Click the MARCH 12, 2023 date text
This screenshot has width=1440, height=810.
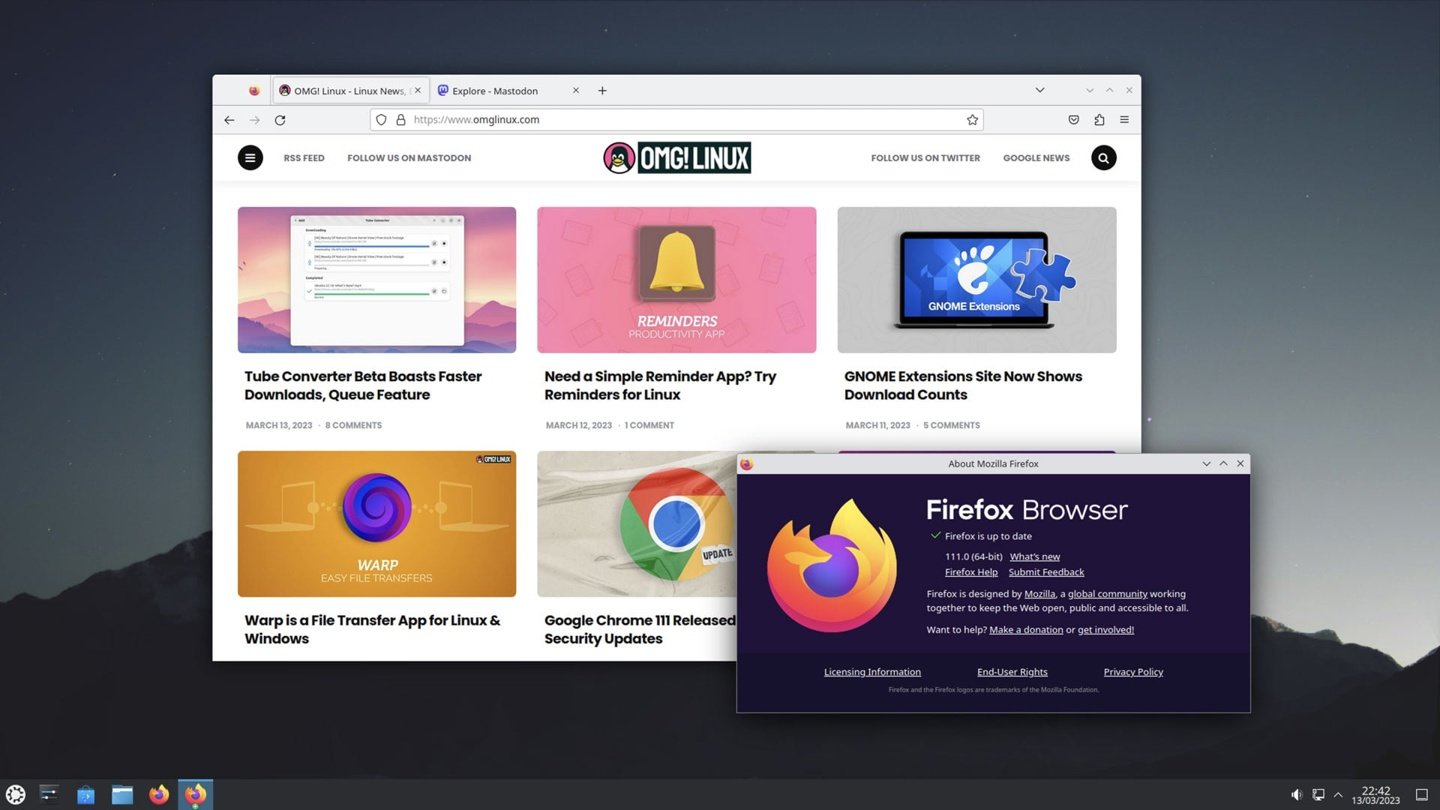click(579, 426)
